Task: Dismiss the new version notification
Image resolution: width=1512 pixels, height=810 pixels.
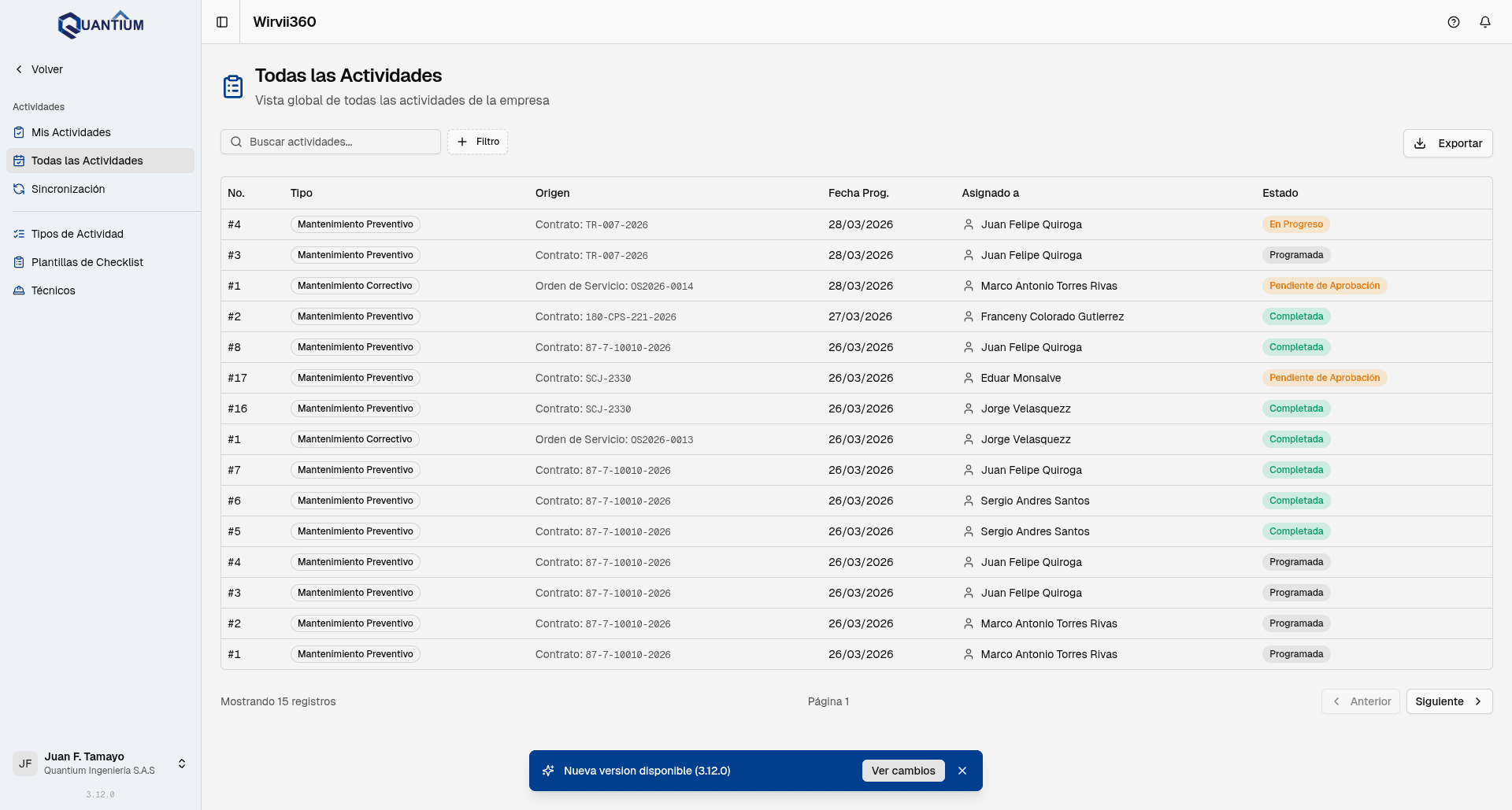Action: 962,771
